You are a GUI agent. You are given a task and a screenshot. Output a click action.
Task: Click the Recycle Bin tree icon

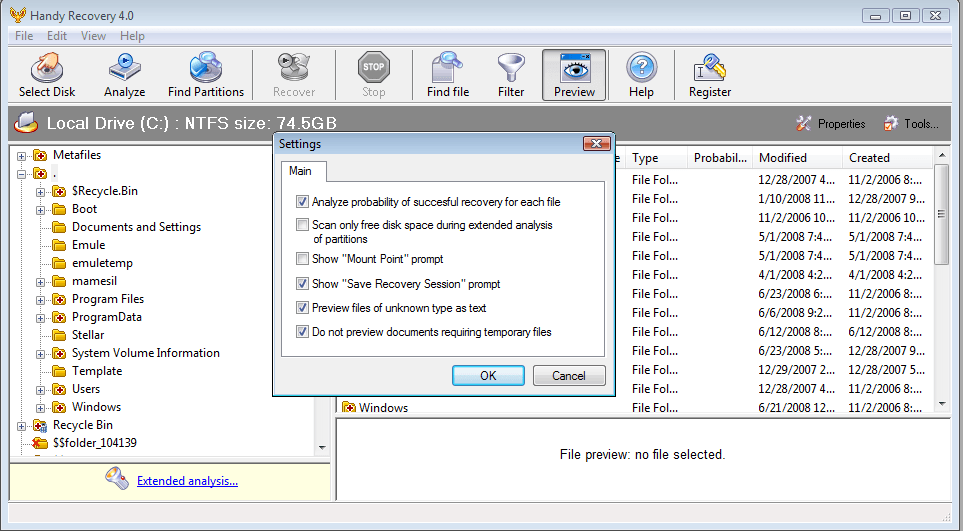(x=40, y=425)
